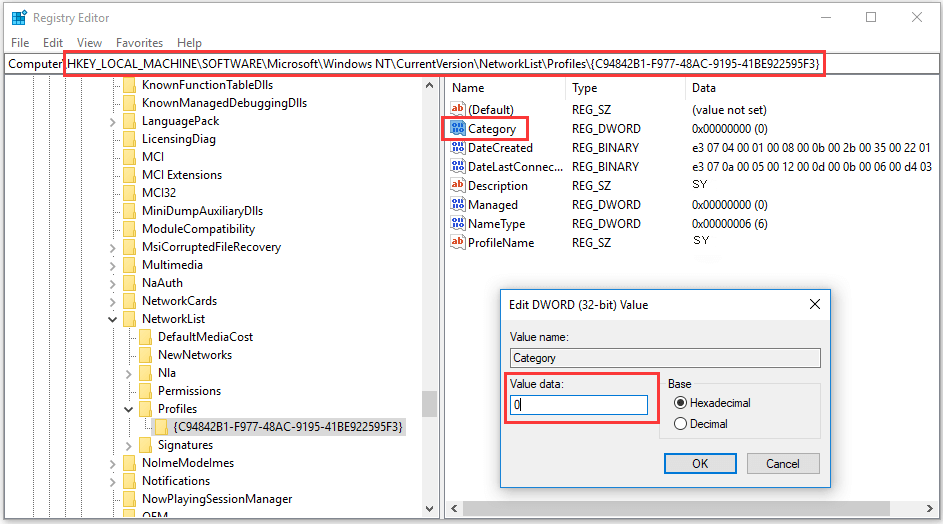
Task: Click the Category DWORD value icon
Action: click(x=458, y=128)
